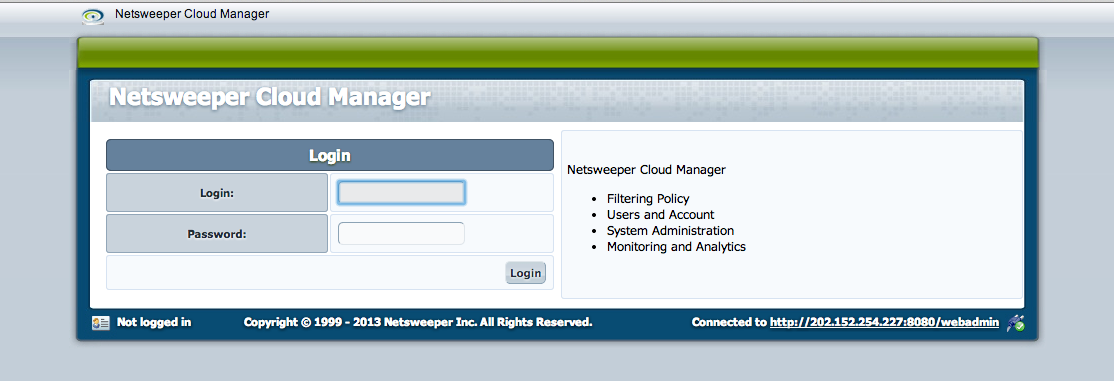Click the top bar Netsweeper Cloud Manager title

[192, 14]
